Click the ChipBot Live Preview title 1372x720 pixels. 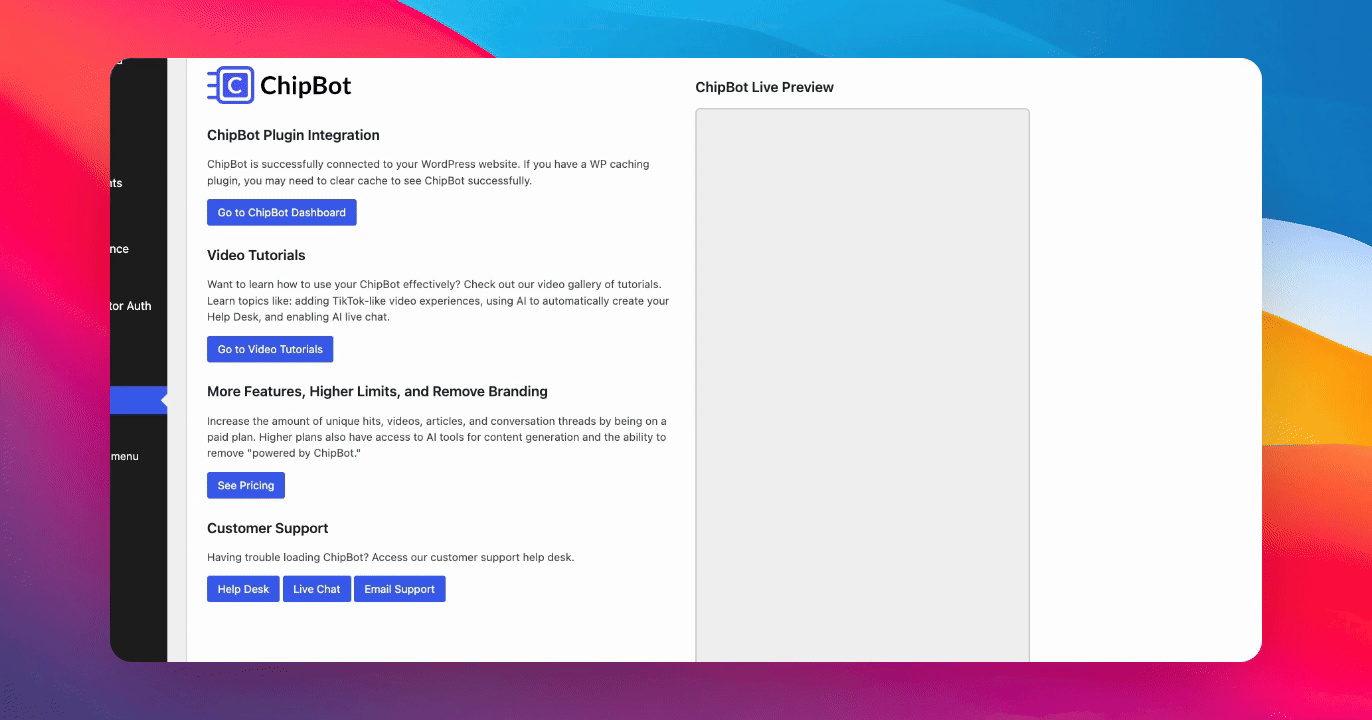click(x=765, y=87)
